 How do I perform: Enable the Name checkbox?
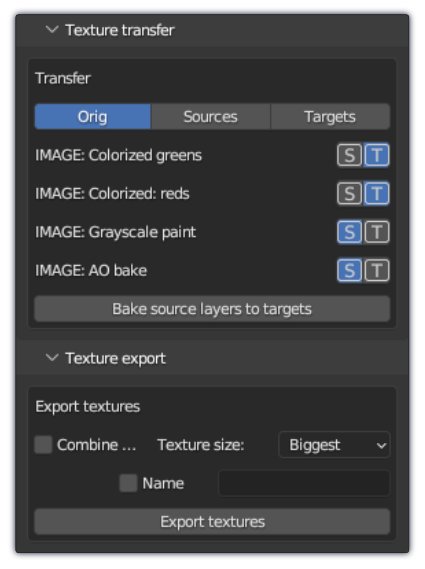click(128, 483)
